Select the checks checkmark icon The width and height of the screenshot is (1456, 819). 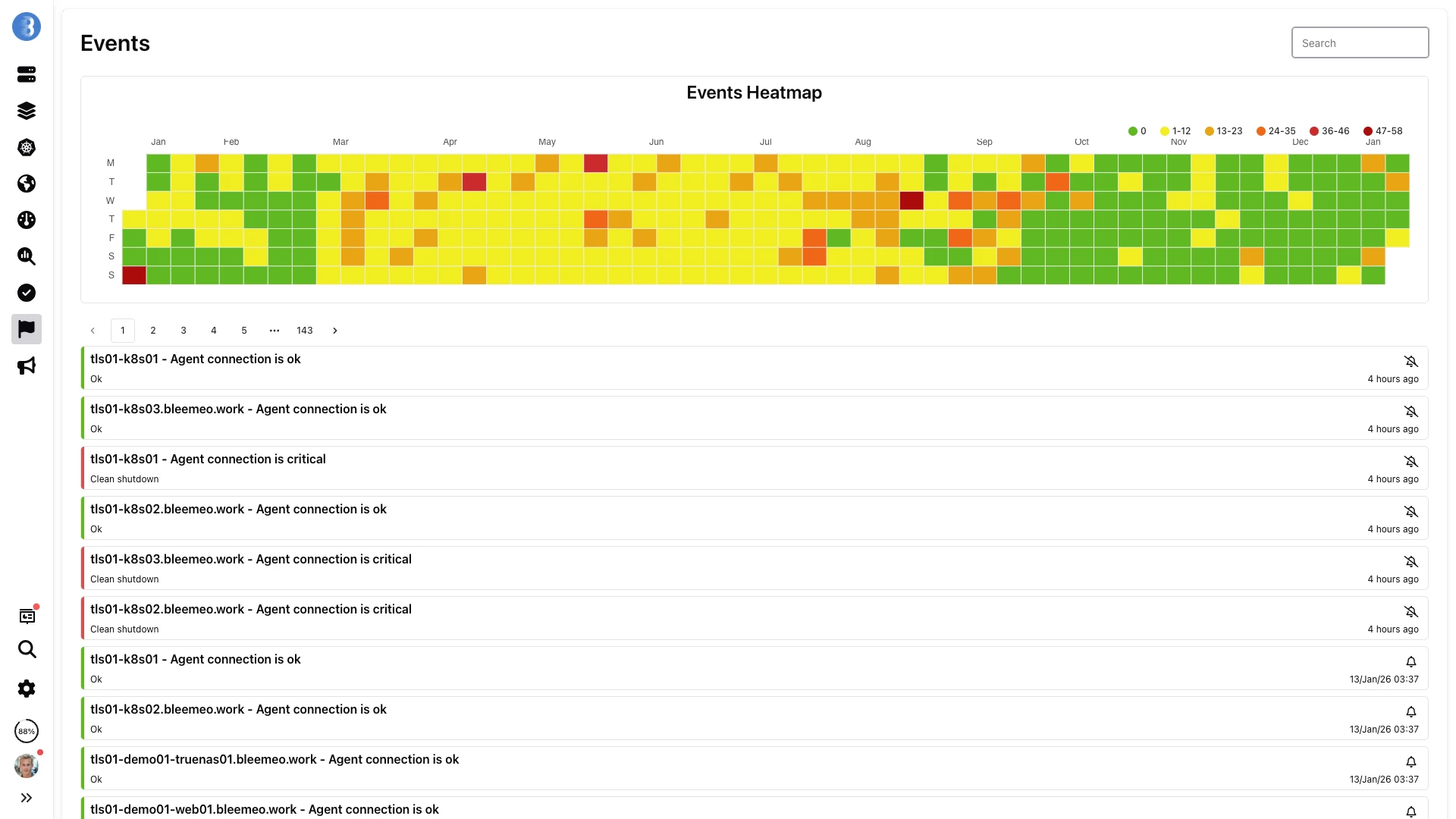[27, 293]
